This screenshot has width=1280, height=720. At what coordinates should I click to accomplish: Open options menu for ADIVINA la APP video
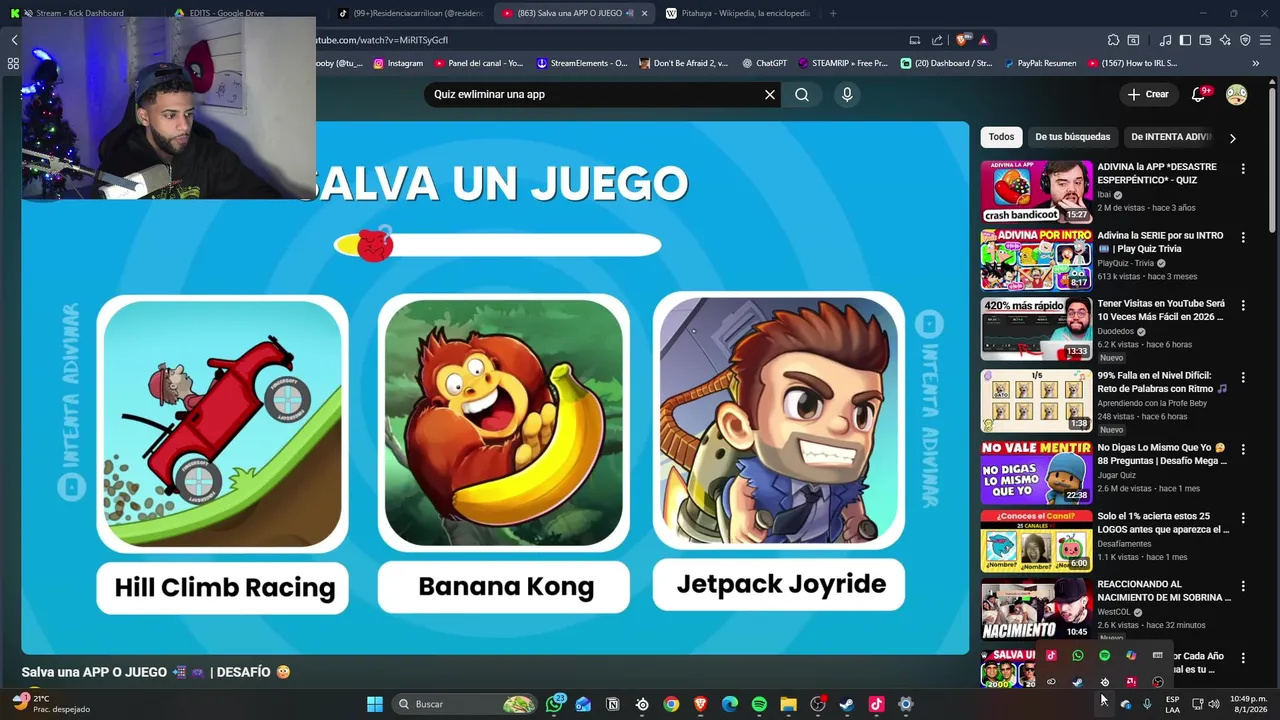[x=1243, y=169]
